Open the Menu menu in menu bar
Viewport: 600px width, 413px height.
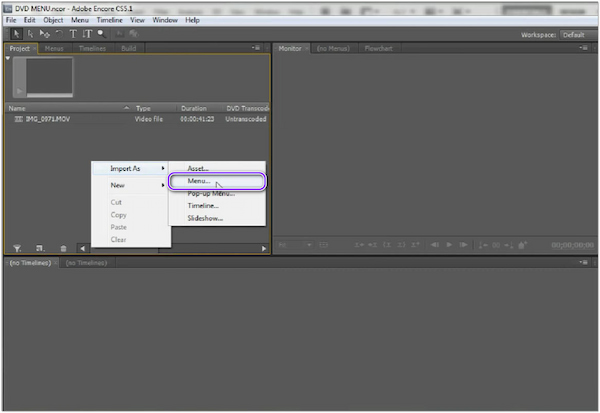click(x=80, y=20)
